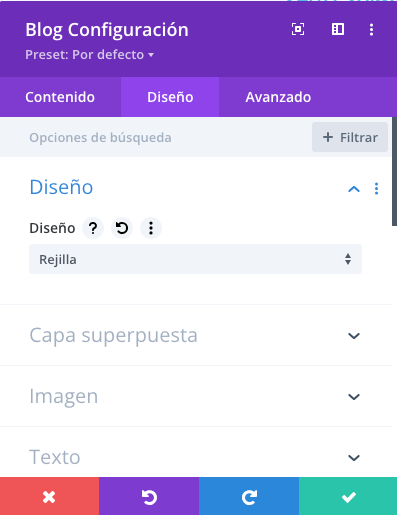Collapse the Diseño section chevron
The width and height of the screenshot is (397, 515).
354,189
